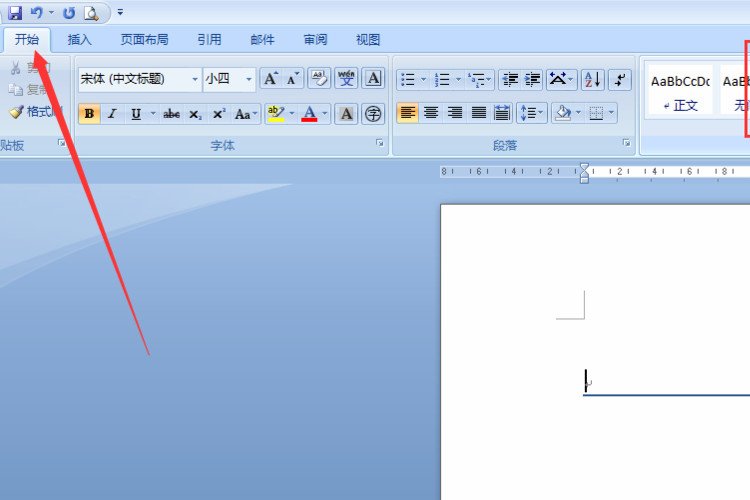The image size is (750, 500).
Task: Open shading color dropdown arrow
Action: (x=578, y=113)
